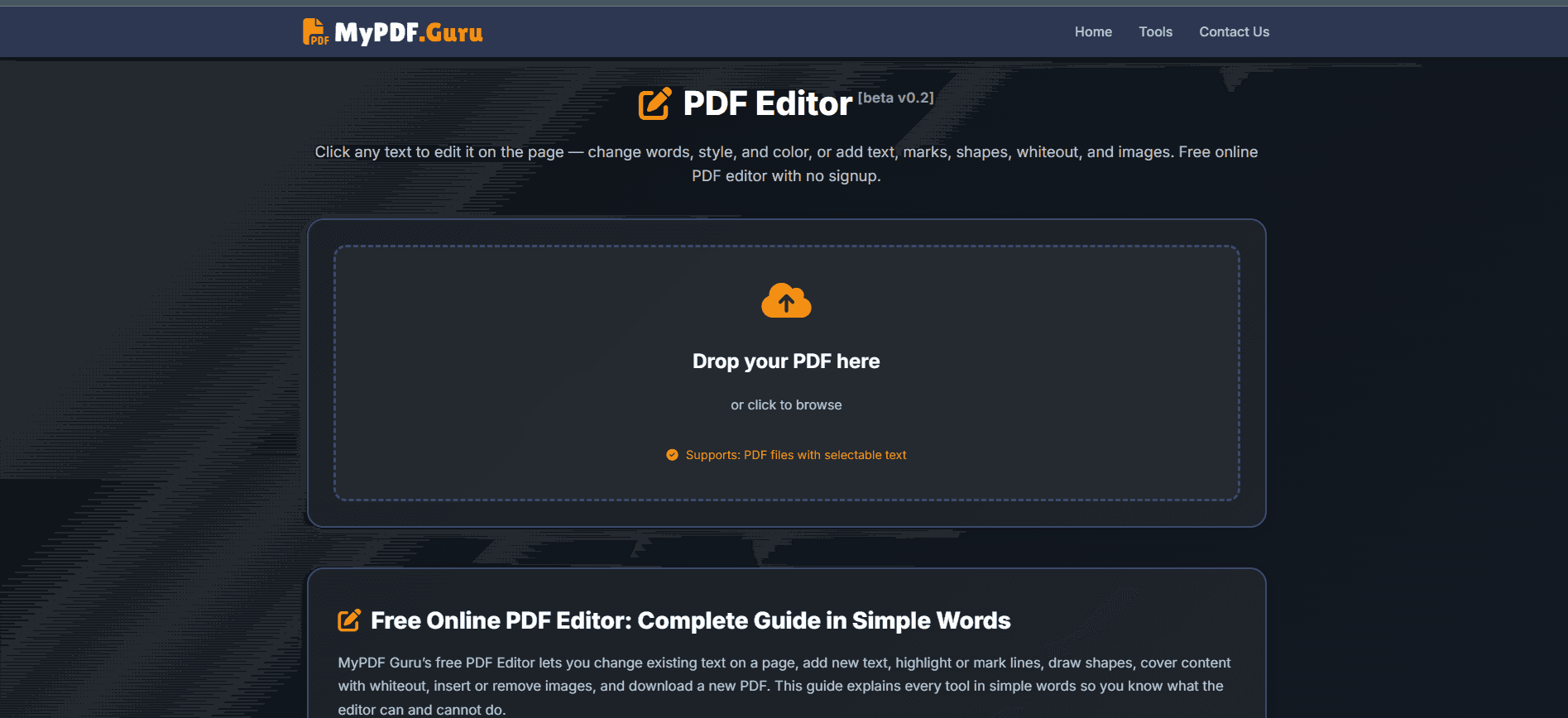1568x718 pixels.
Task: Click the MyPDF.Guru logo
Action: tap(392, 31)
